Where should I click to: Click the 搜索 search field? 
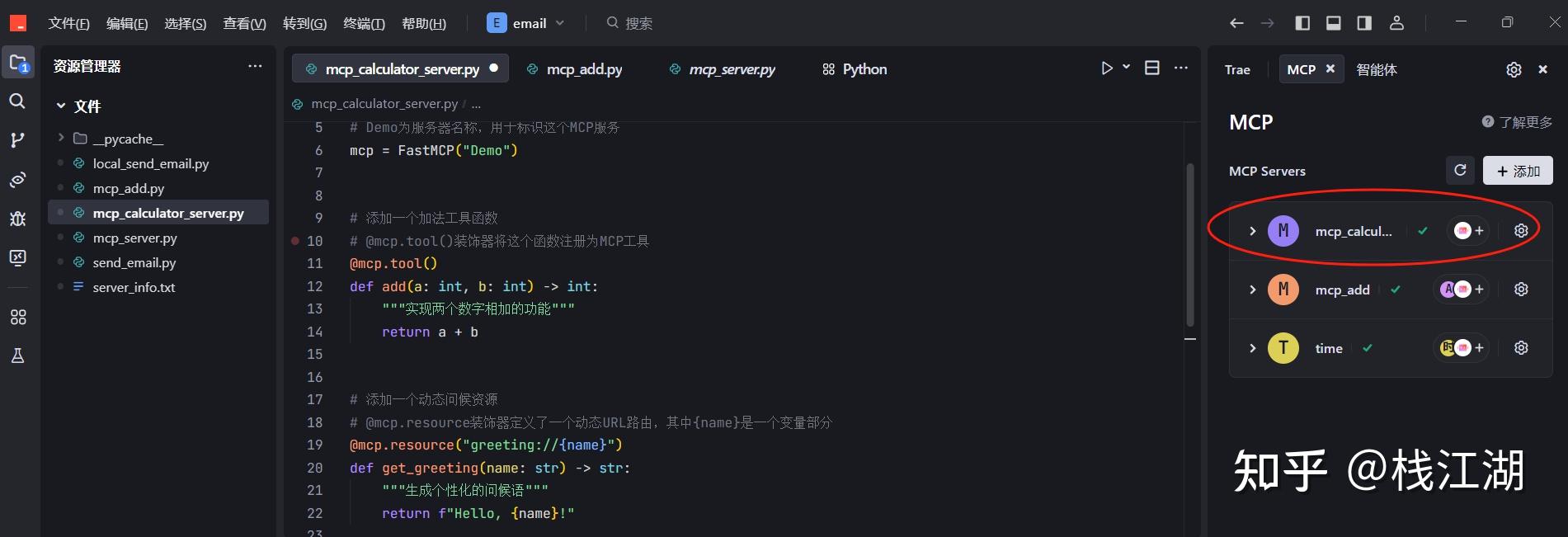pos(629,23)
